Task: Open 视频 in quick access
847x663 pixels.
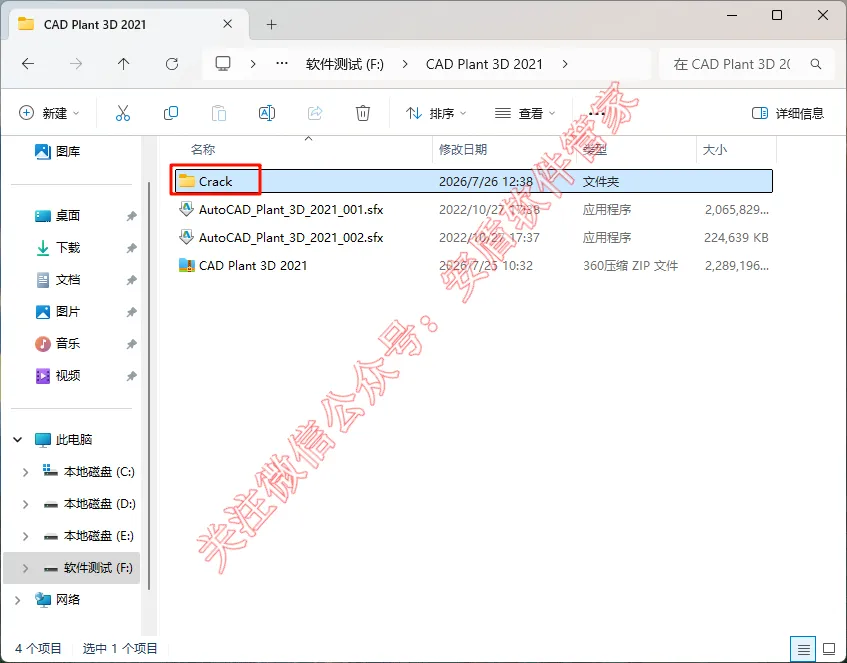Action: [x=57, y=376]
